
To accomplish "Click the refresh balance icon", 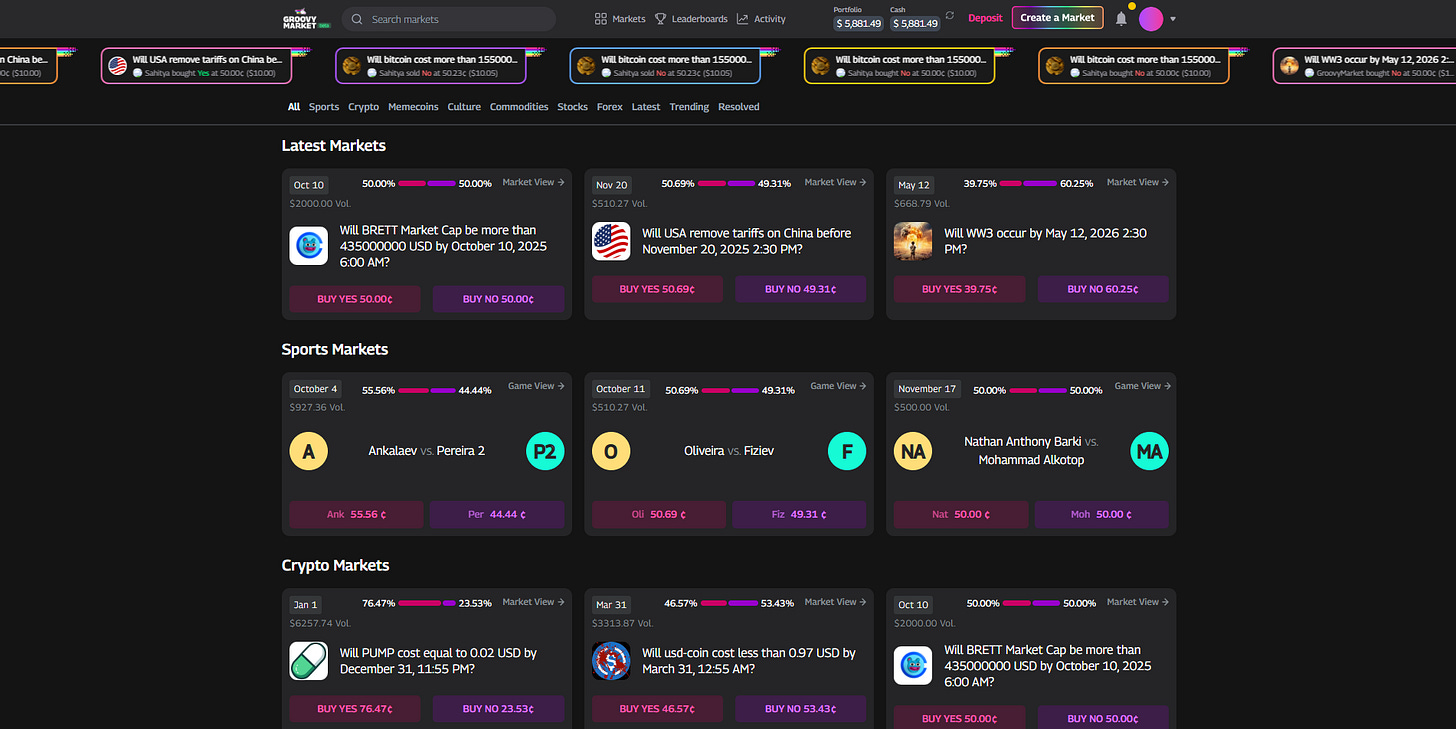I will tap(950, 16).
